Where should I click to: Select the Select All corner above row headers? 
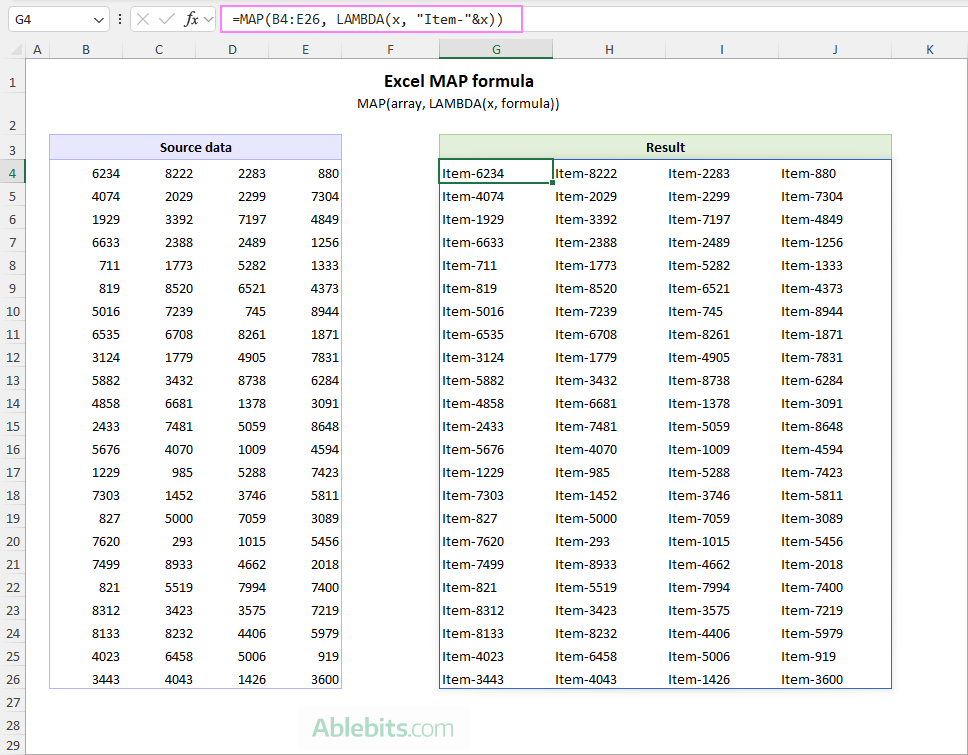coord(14,48)
